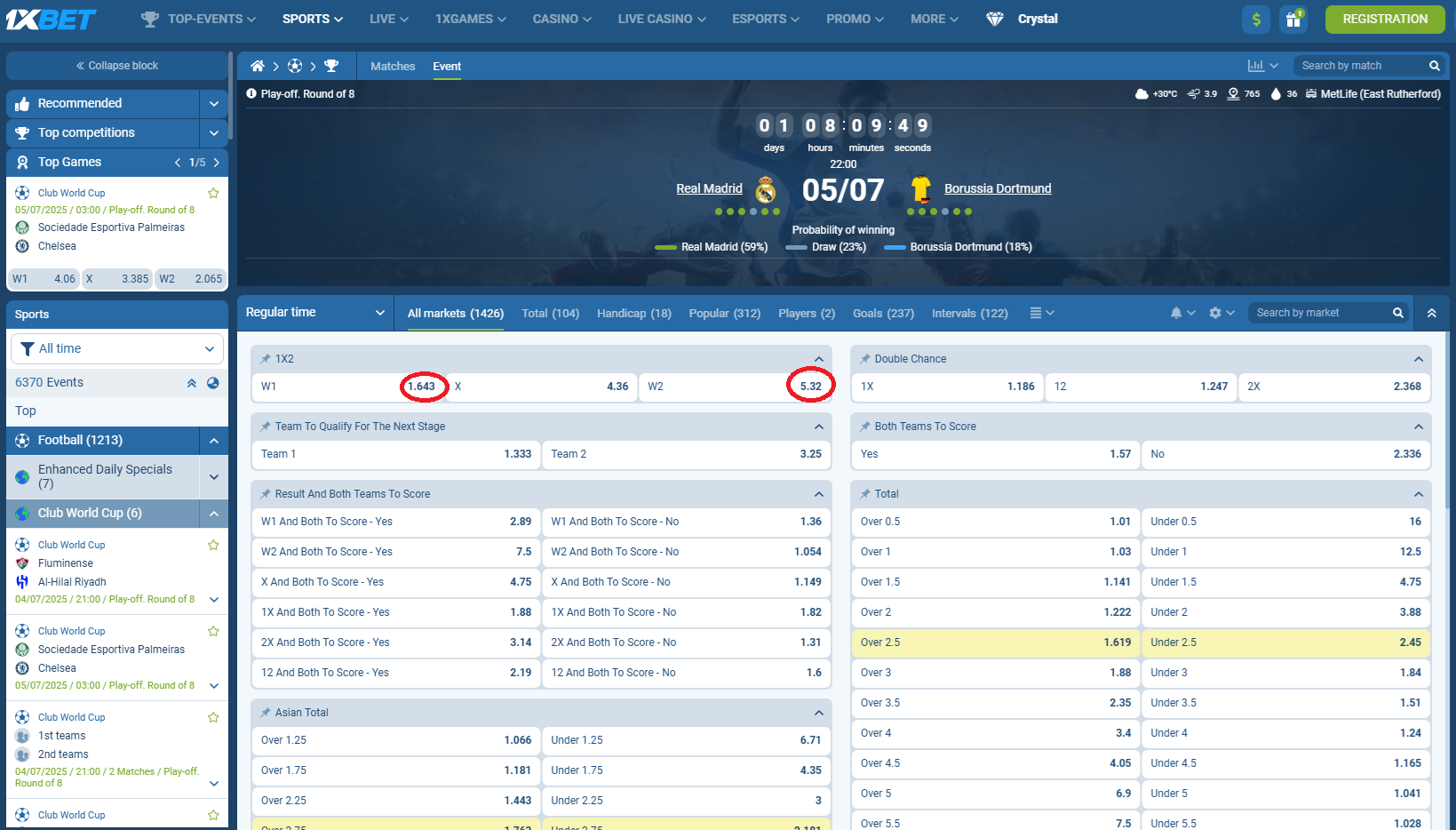Open the ESPORTS menu
The width and height of the screenshot is (1456, 830).
point(766,19)
